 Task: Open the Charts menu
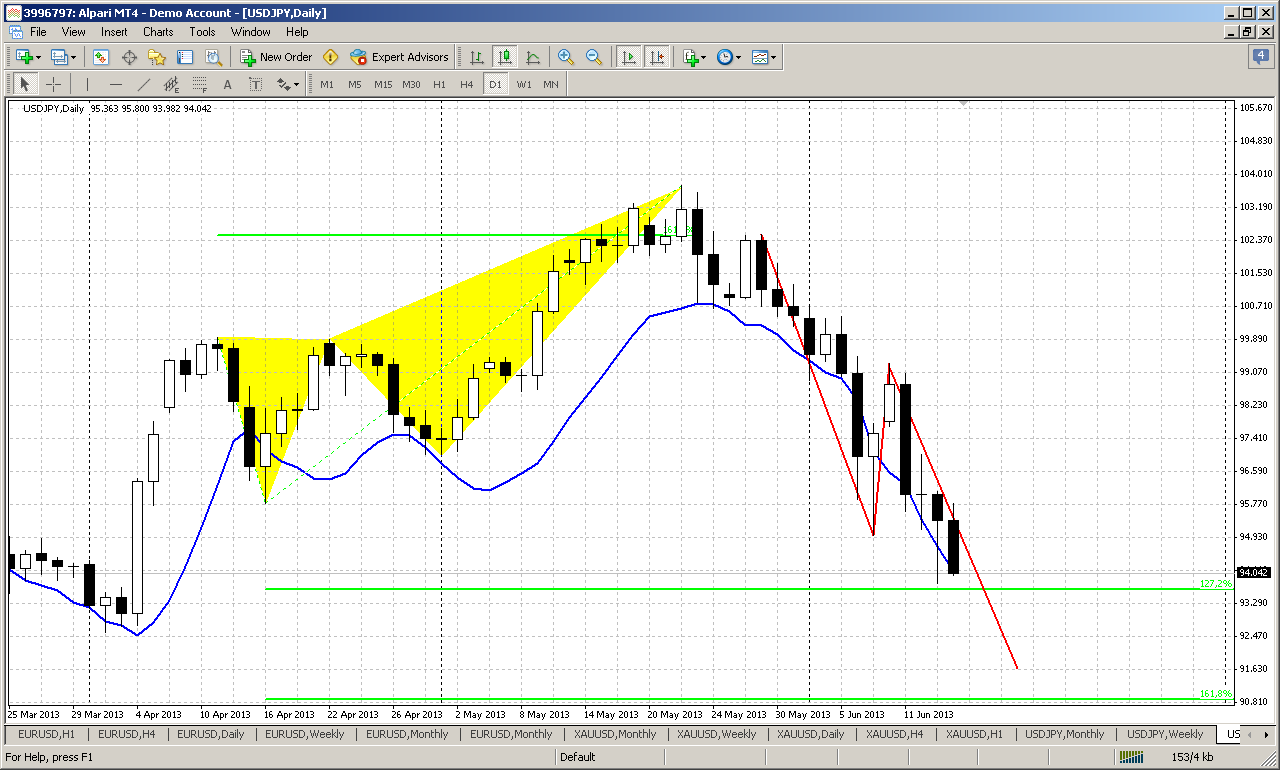(158, 32)
